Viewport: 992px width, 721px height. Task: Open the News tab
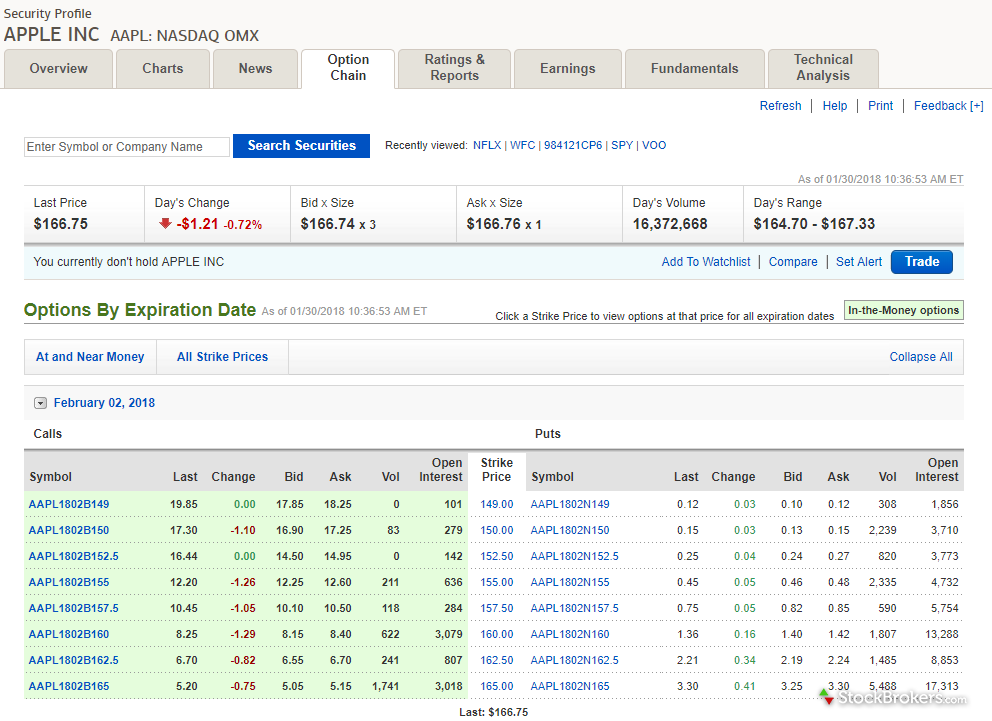tap(255, 68)
